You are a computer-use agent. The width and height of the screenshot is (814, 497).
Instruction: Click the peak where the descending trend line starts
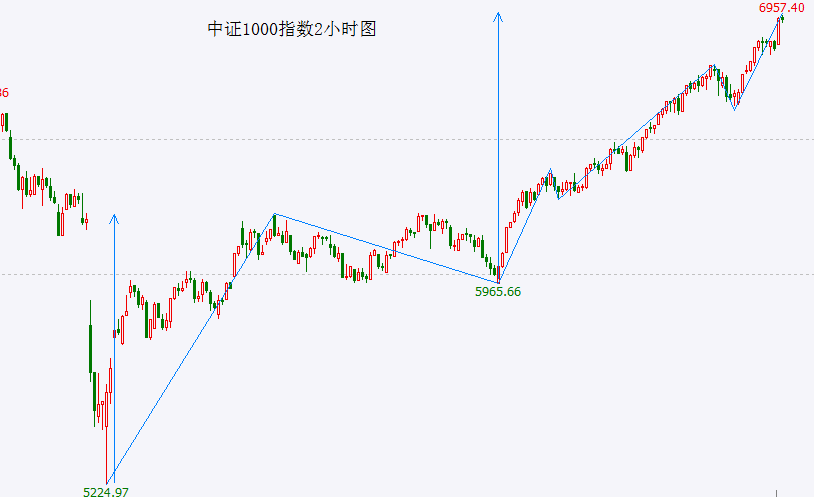[x=275, y=214]
